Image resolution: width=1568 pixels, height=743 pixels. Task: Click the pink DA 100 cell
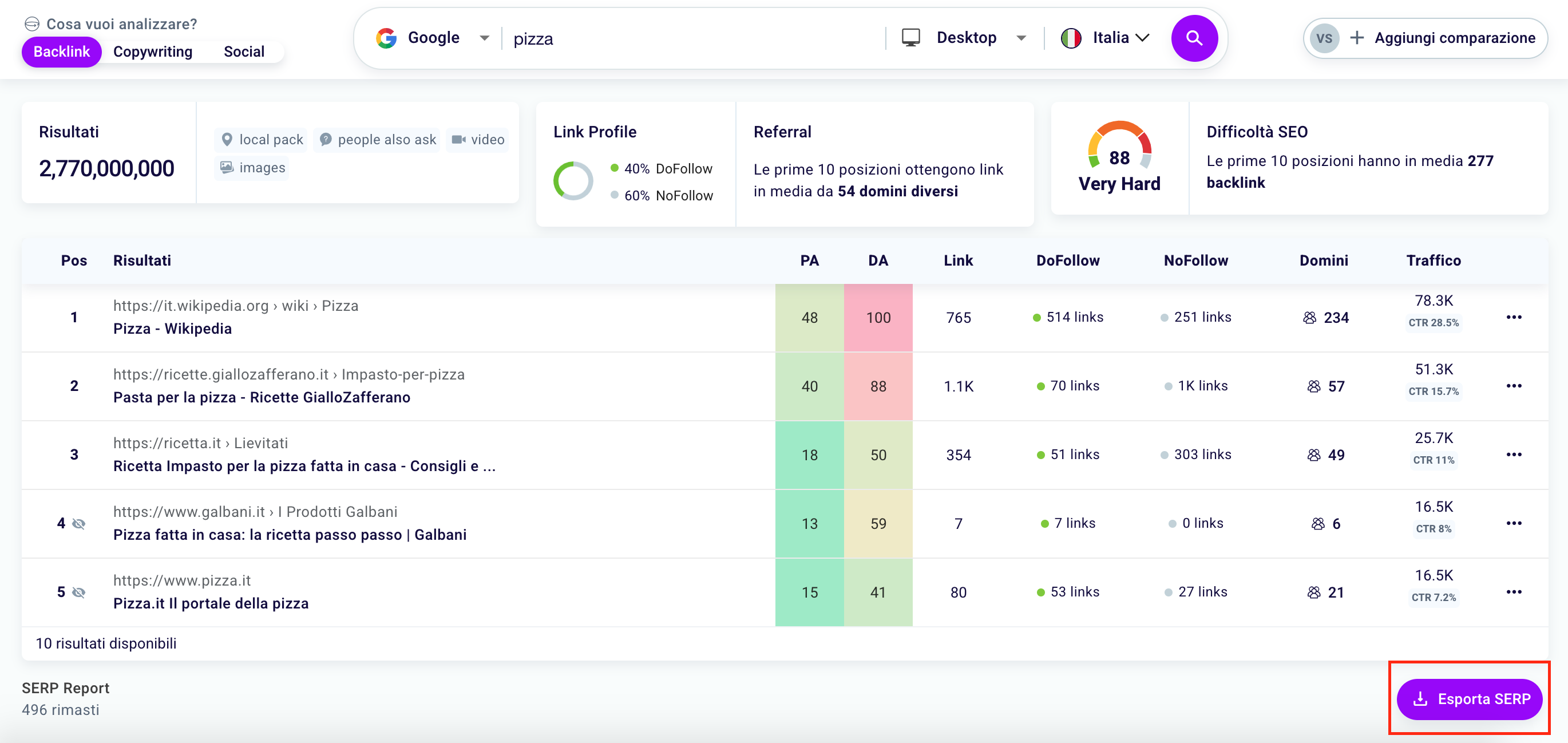click(x=878, y=317)
